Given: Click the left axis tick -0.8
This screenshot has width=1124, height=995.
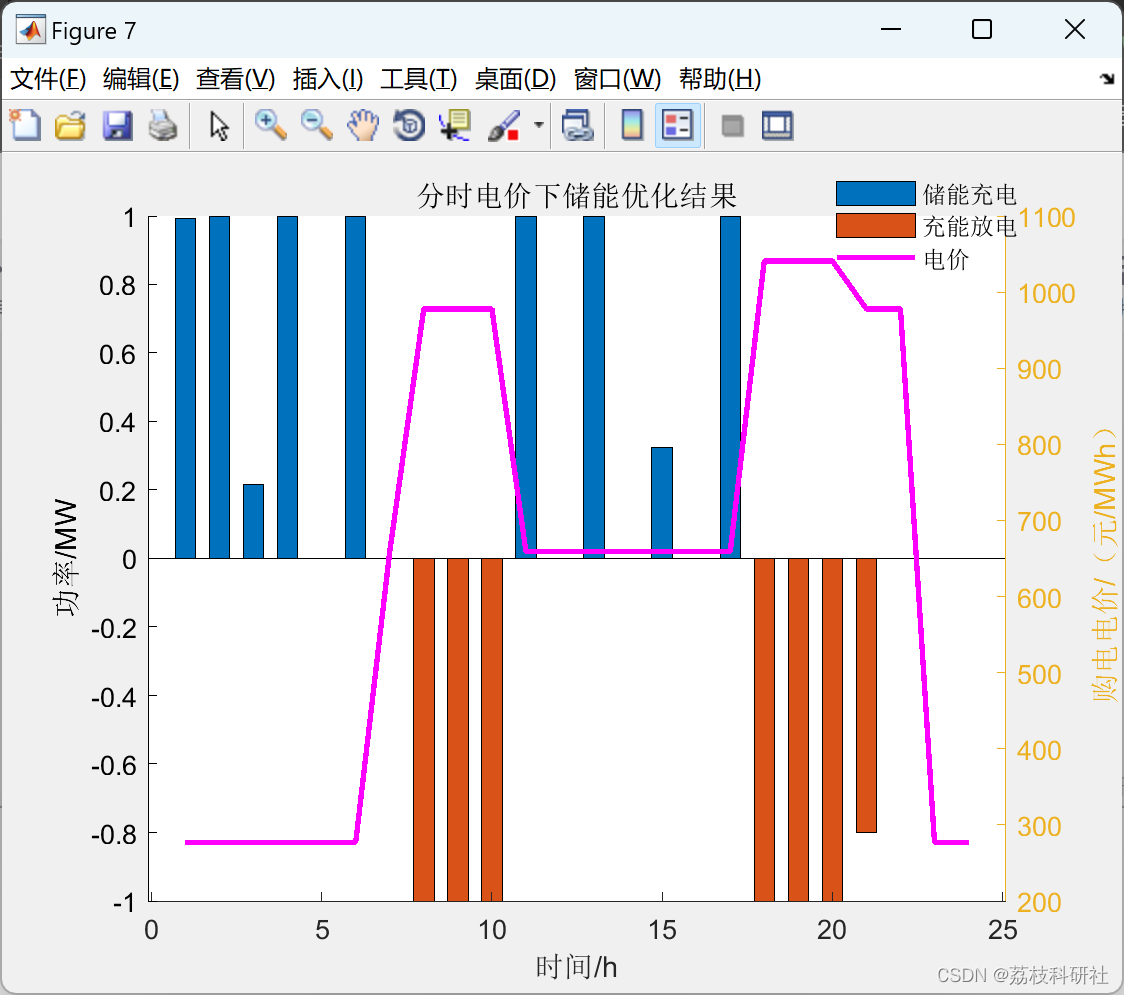Looking at the screenshot, I should click(113, 834).
